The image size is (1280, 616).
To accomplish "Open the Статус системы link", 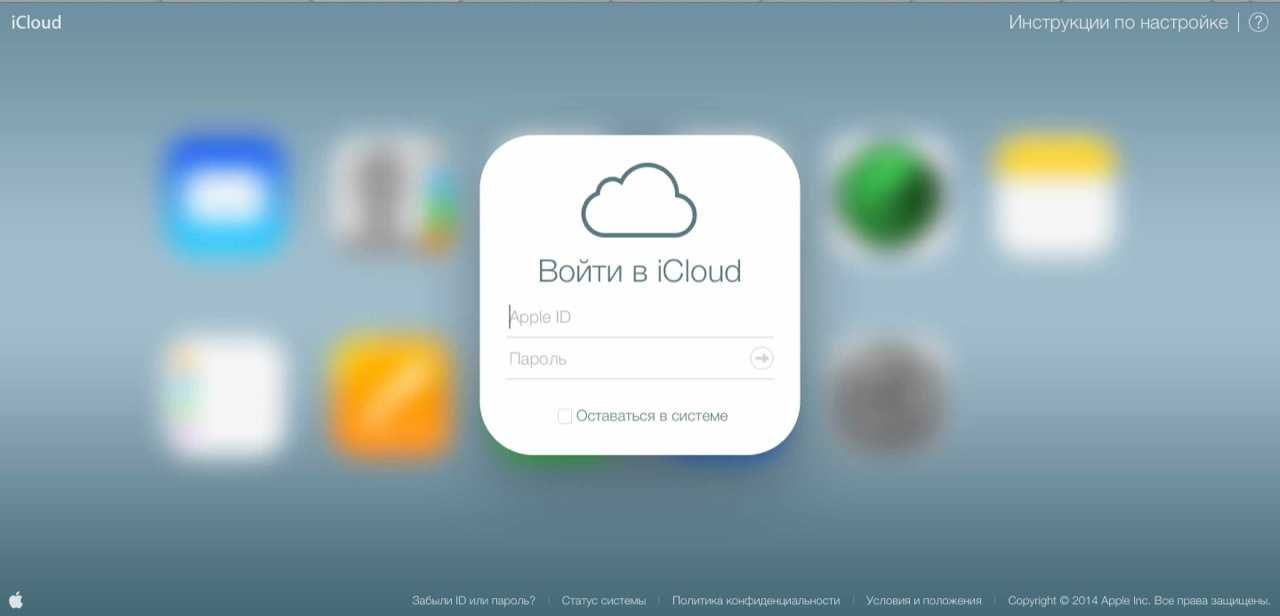I will (603, 601).
